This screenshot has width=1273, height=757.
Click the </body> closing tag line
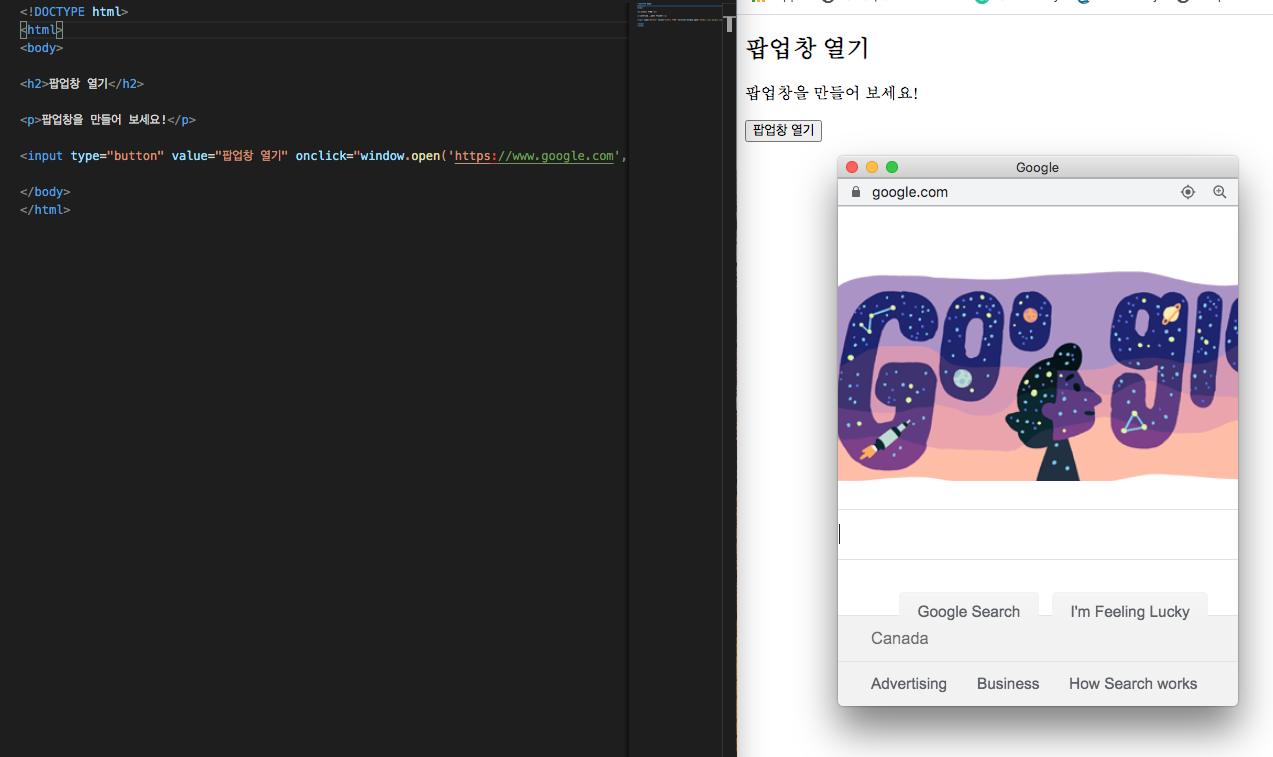[x=45, y=192]
